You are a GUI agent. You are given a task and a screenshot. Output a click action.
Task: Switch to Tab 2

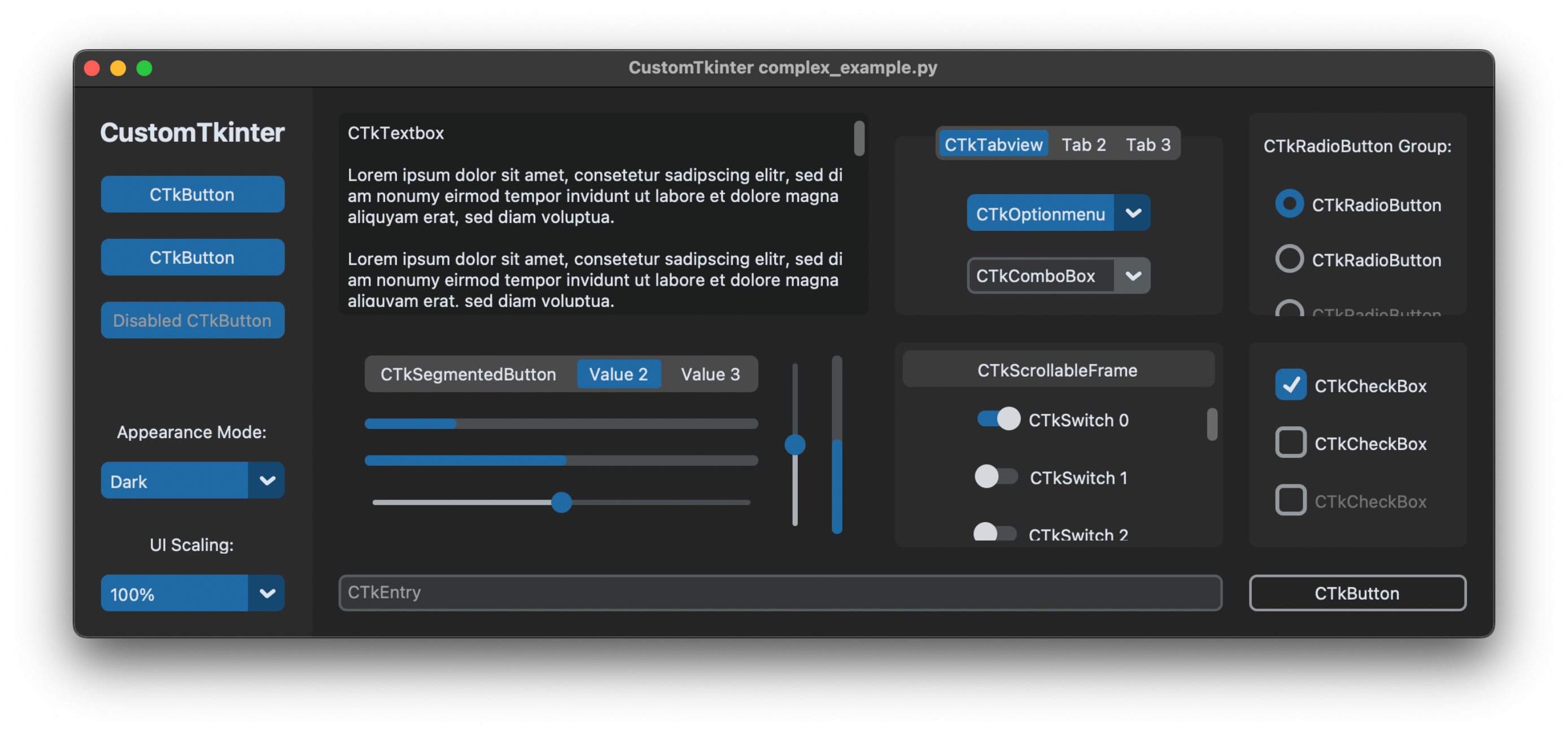pos(1084,144)
